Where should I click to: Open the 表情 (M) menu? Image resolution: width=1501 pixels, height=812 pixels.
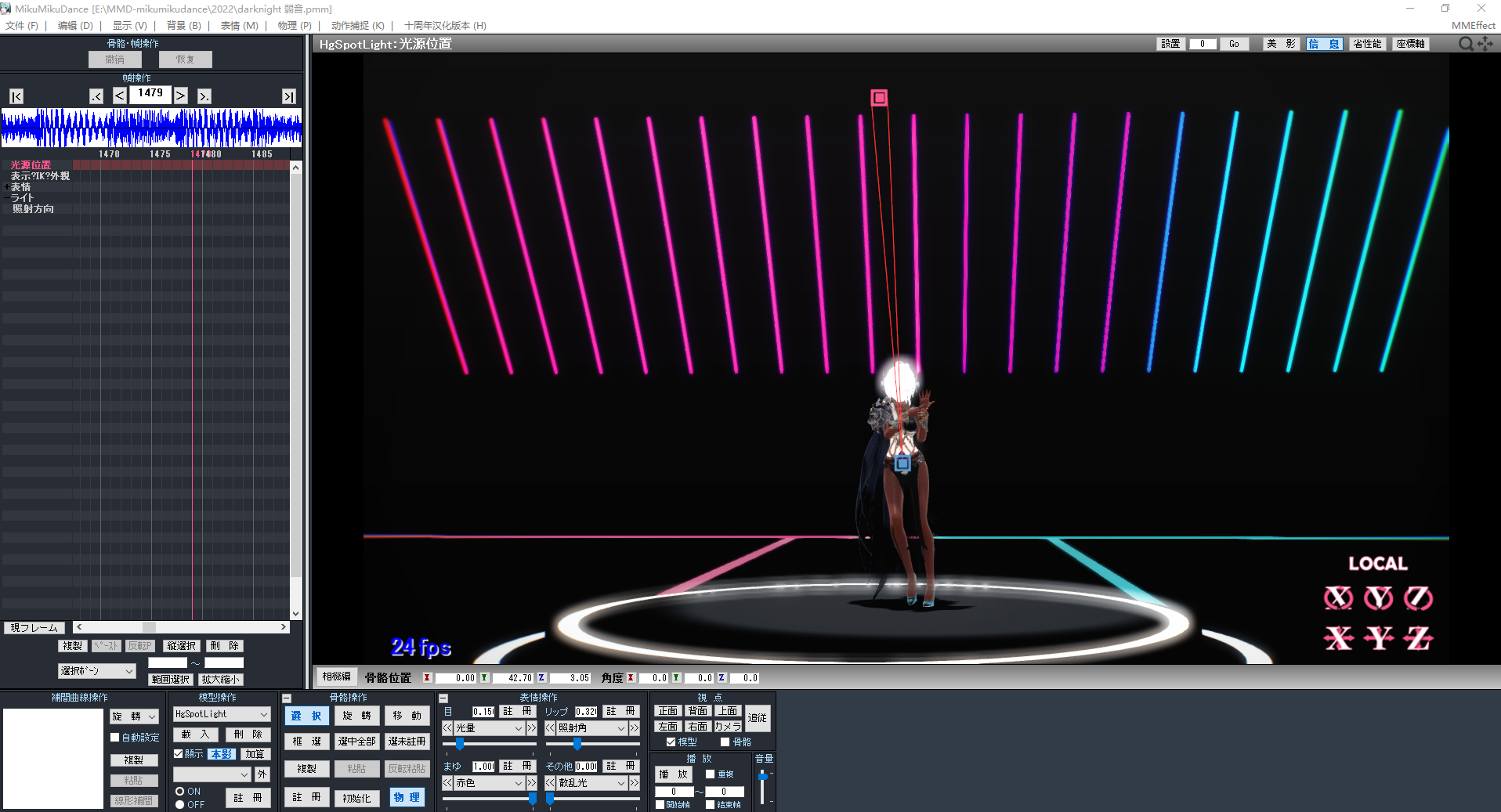pos(237,25)
